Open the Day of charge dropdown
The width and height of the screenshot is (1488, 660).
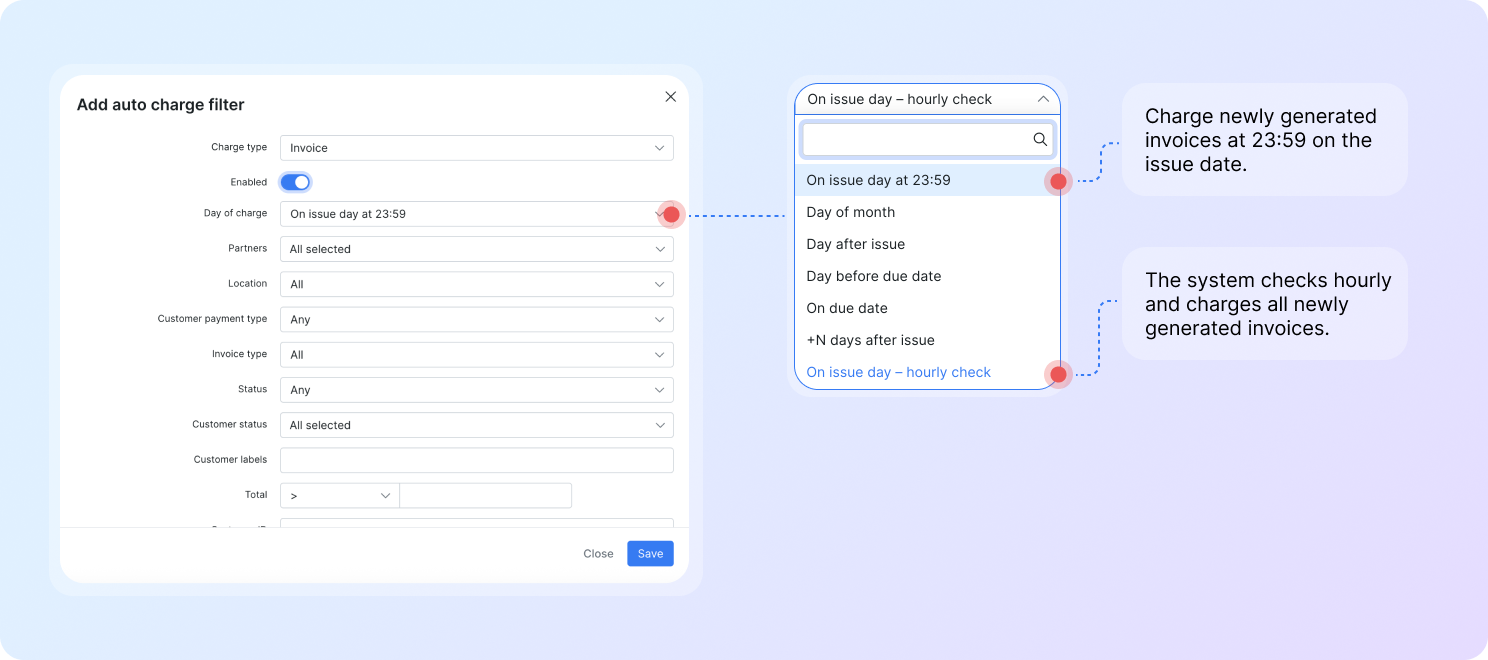tap(477, 214)
